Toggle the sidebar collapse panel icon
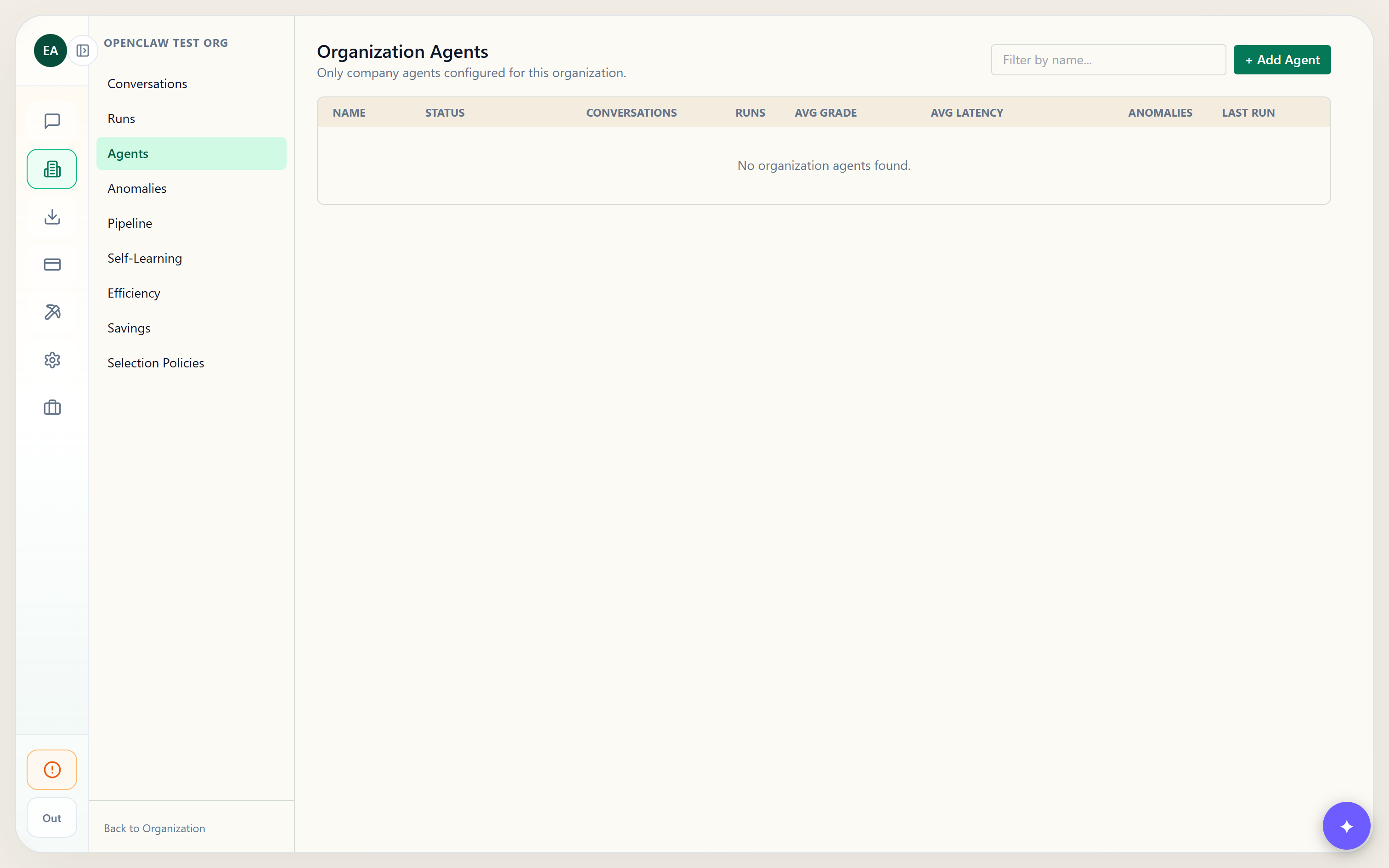 tap(83, 51)
